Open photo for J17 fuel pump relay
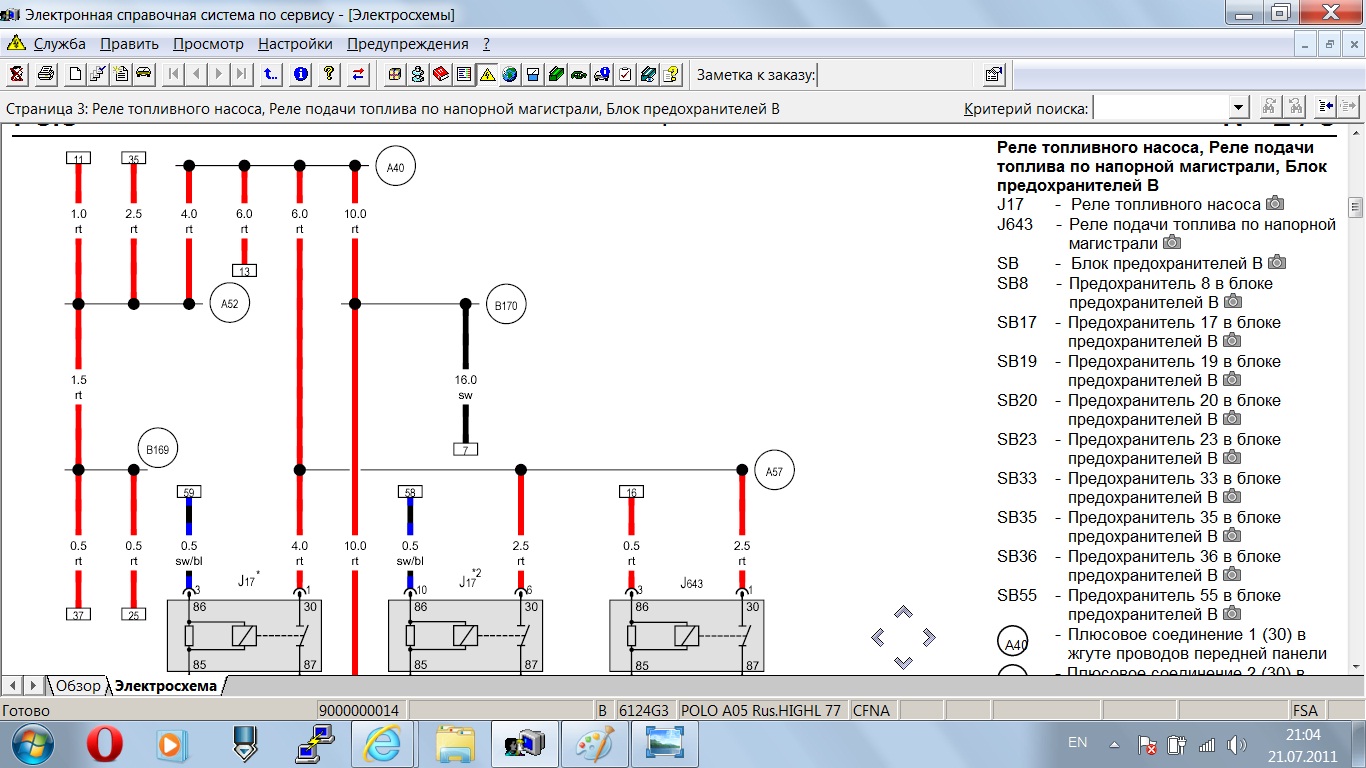The width and height of the screenshot is (1366, 768). coord(1274,204)
